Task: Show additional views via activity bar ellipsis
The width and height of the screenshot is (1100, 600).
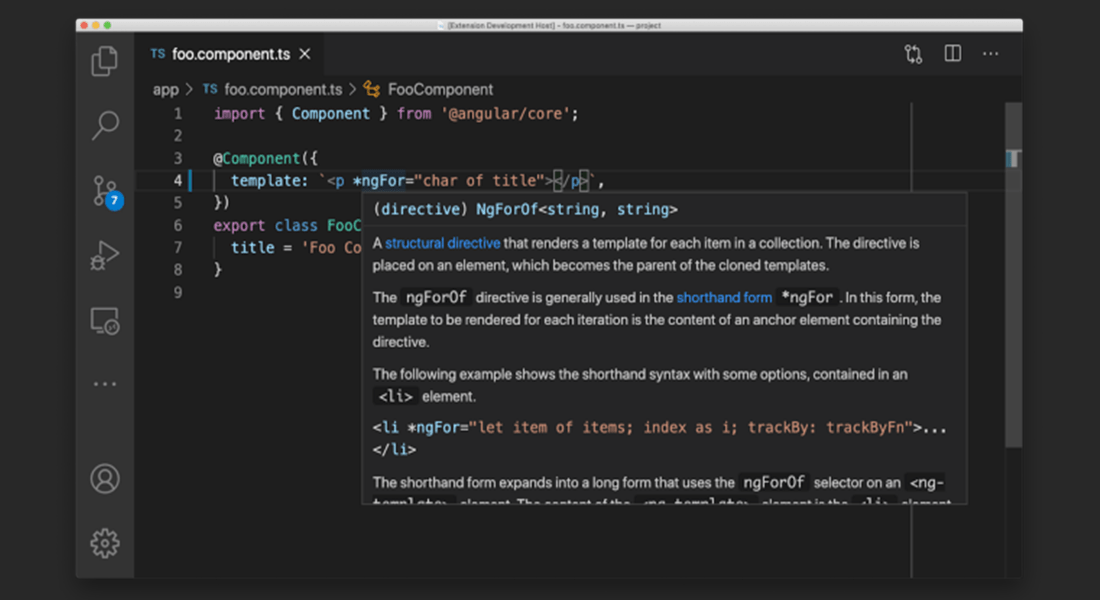Action: 104,383
